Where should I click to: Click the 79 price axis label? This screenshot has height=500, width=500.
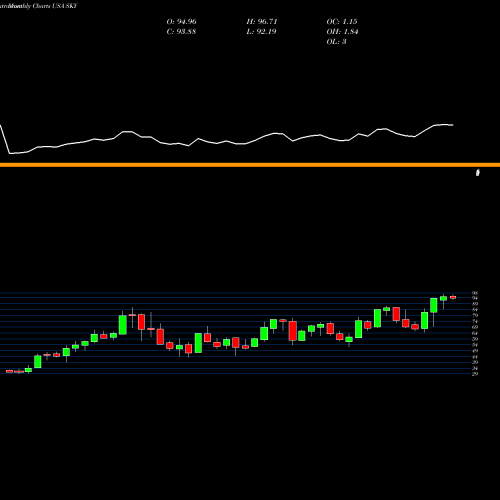475,315
